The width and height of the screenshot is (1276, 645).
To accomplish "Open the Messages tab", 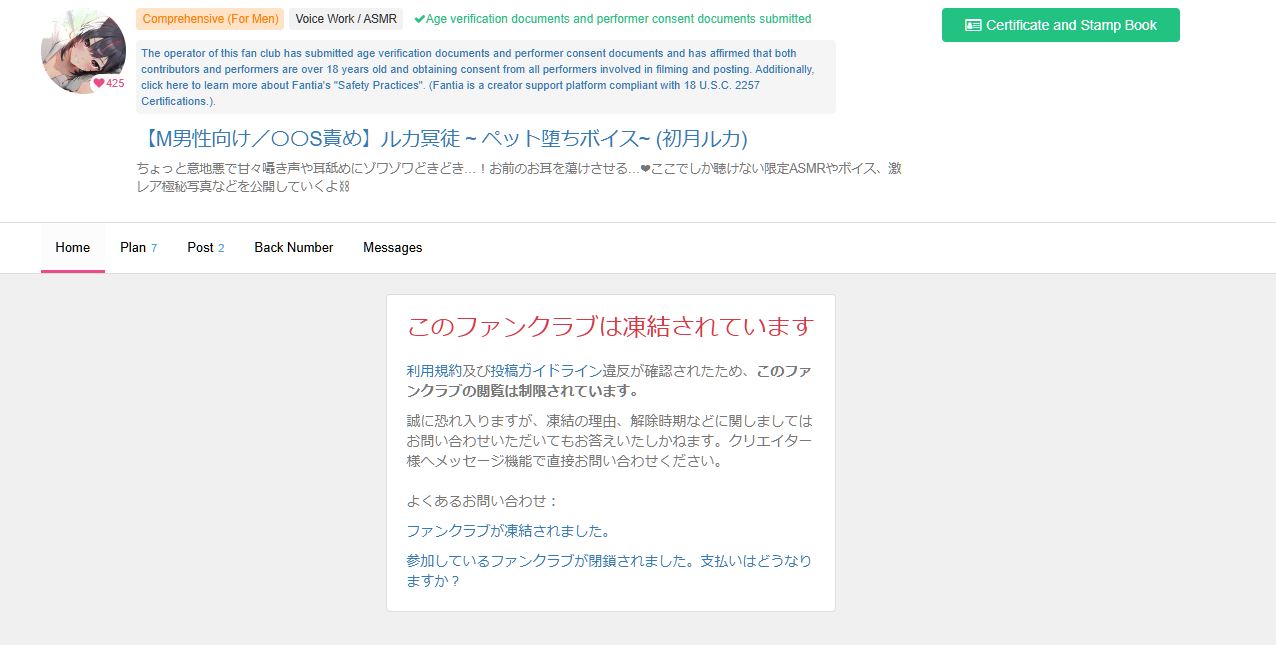I will (392, 247).
